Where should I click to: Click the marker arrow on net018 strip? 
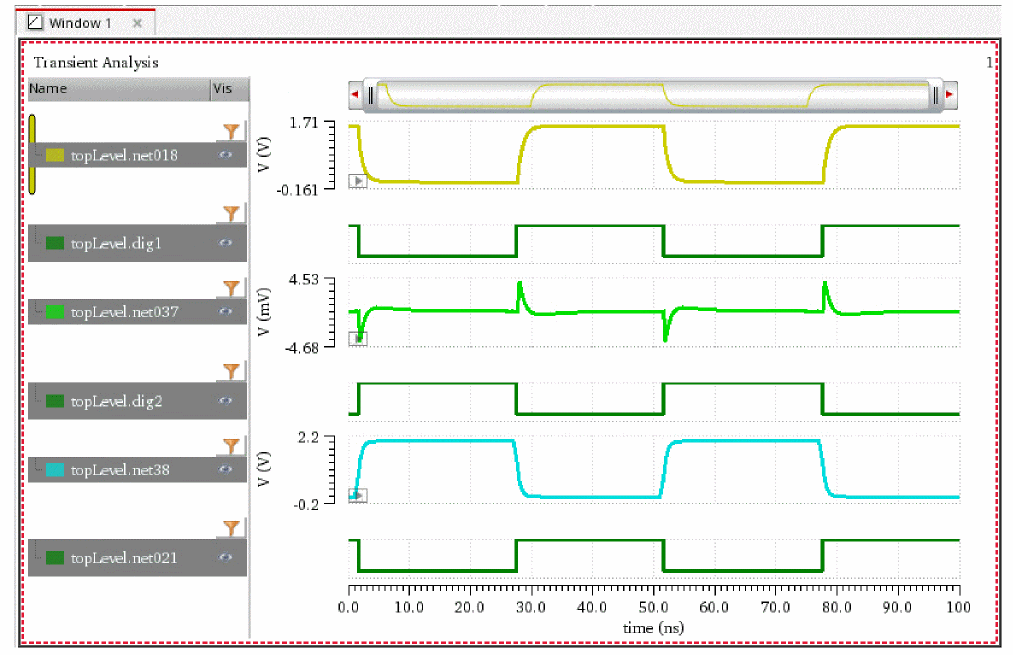pos(358,182)
